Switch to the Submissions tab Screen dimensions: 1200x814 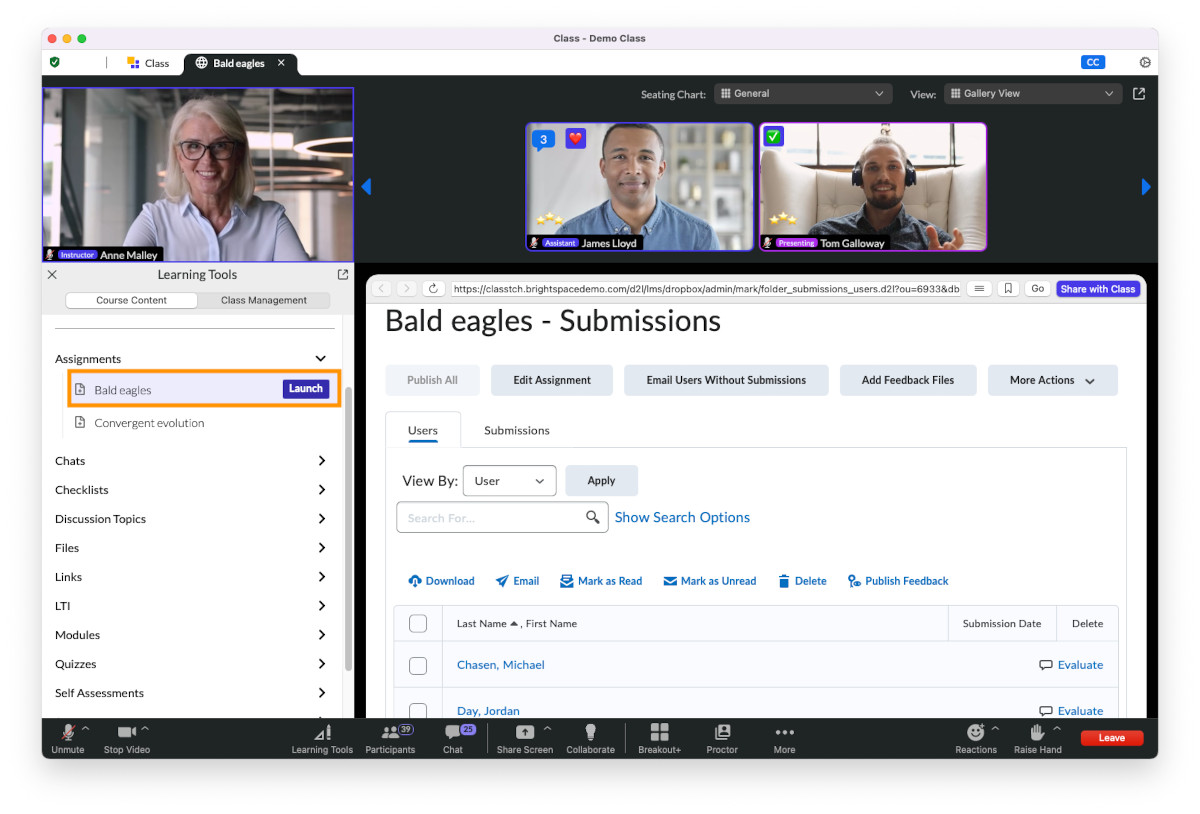coord(516,431)
